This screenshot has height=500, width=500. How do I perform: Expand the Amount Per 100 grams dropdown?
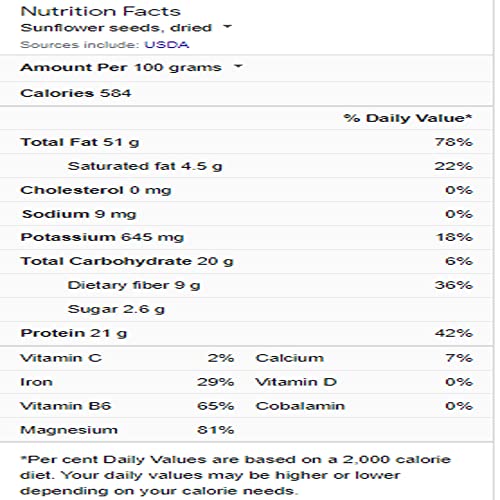pyautogui.click(x=238, y=66)
